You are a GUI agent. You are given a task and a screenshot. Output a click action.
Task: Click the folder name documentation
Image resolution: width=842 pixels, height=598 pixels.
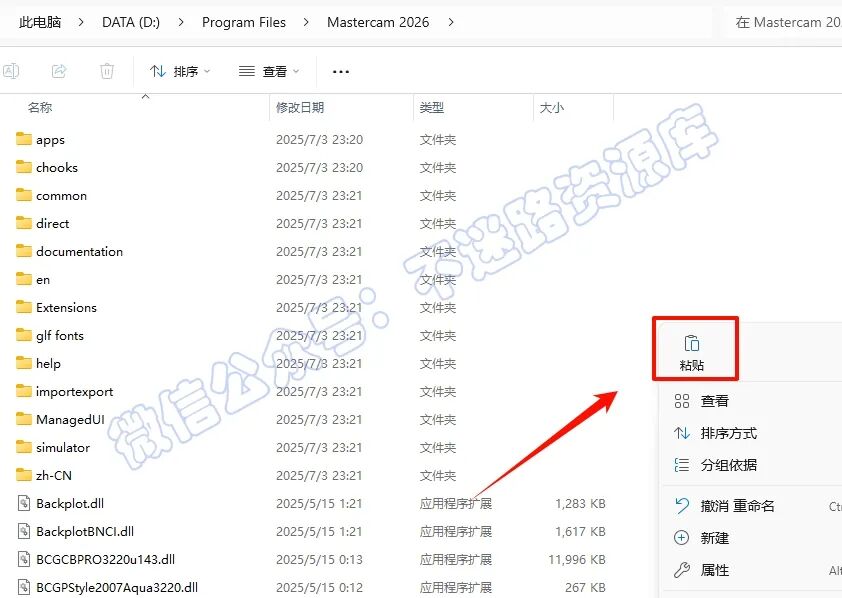pyautogui.click(x=79, y=251)
